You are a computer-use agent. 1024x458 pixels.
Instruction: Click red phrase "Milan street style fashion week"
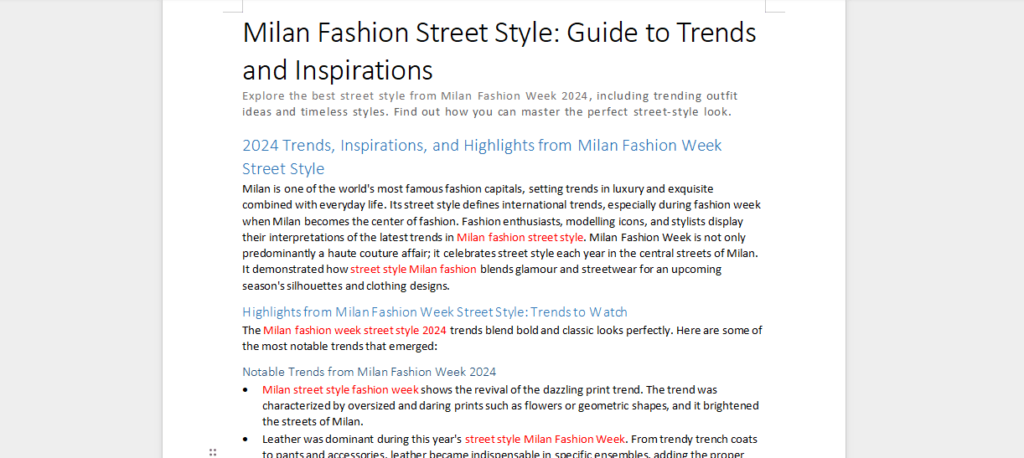coord(340,389)
